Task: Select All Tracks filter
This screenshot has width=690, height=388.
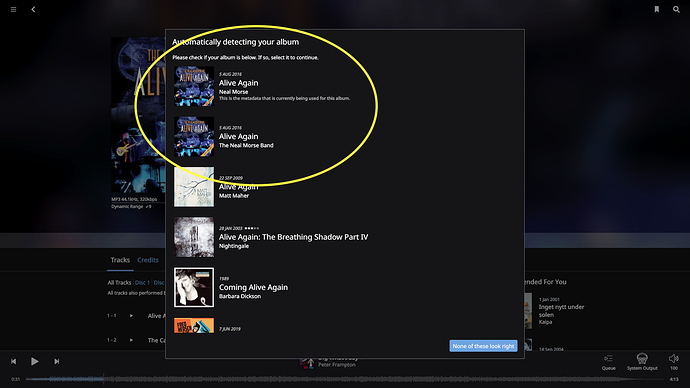Action: (x=119, y=282)
